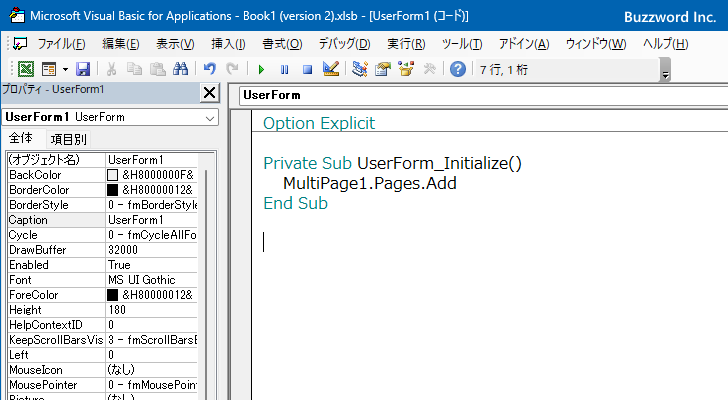728x400 pixels.
Task: Click the Caption property value field
Action: coord(151,220)
